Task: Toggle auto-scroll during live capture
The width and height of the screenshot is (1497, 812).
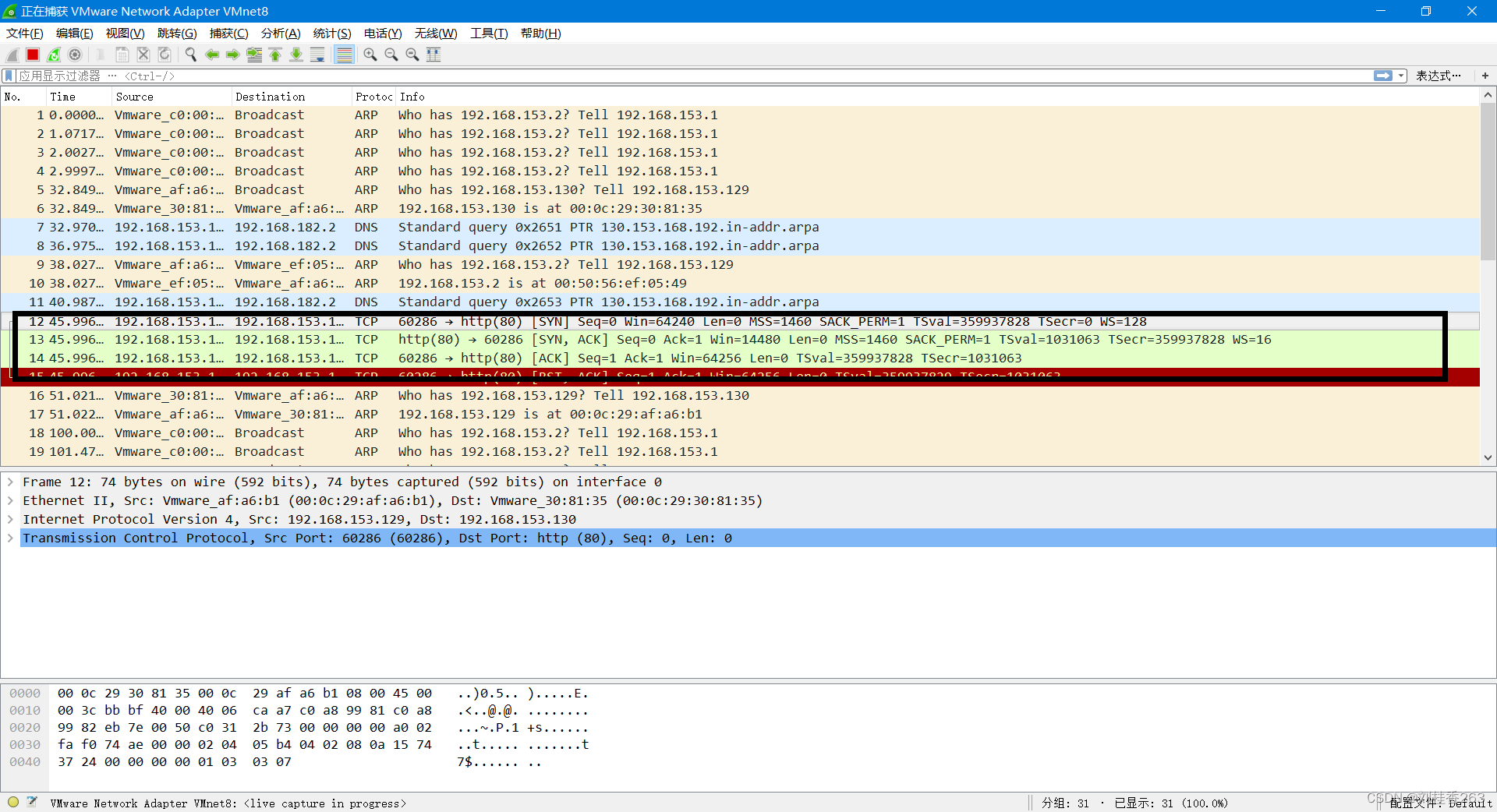Action: 317,55
